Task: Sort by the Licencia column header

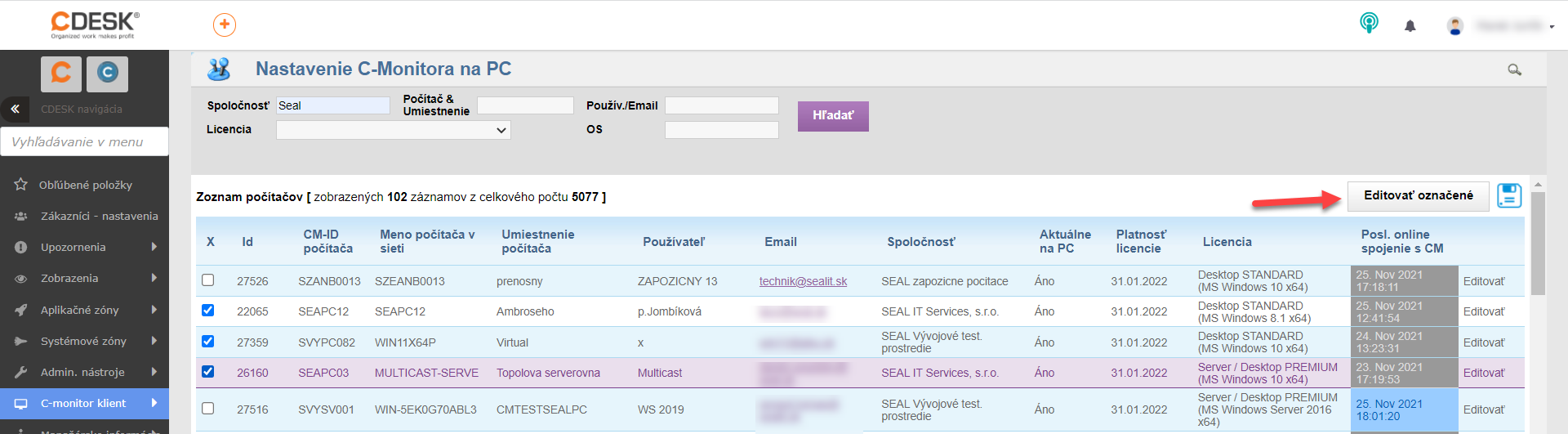Action: pyautogui.click(x=1227, y=242)
